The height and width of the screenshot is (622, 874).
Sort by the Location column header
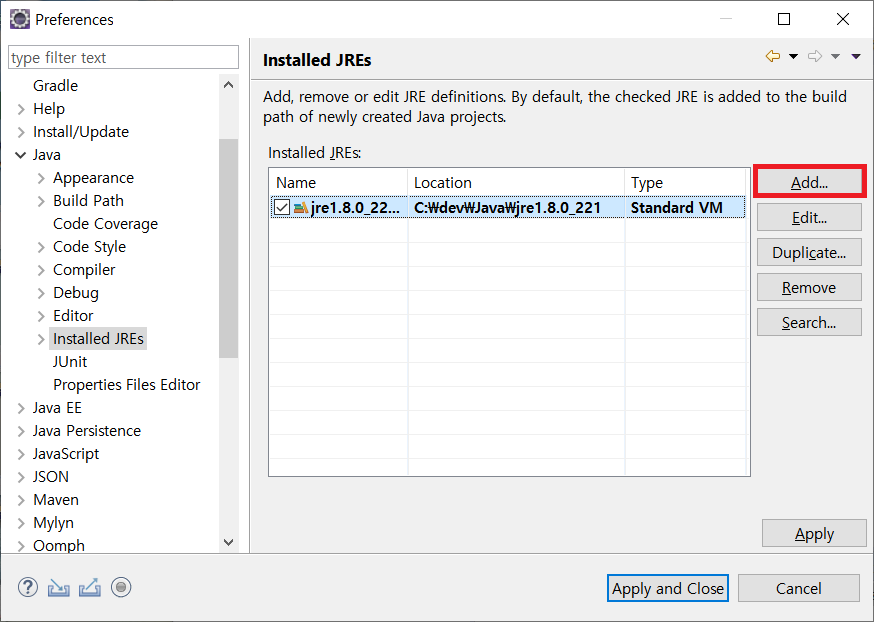point(516,183)
